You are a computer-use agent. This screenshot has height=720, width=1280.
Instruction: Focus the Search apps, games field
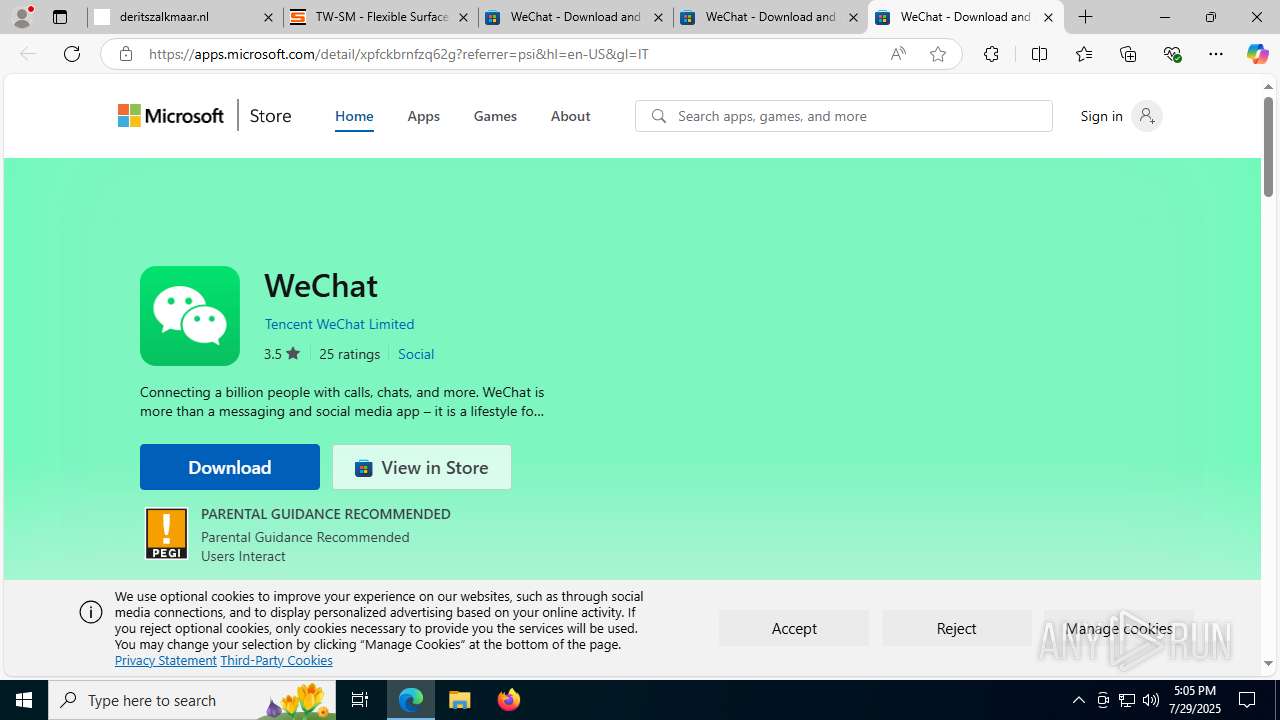tap(844, 116)
